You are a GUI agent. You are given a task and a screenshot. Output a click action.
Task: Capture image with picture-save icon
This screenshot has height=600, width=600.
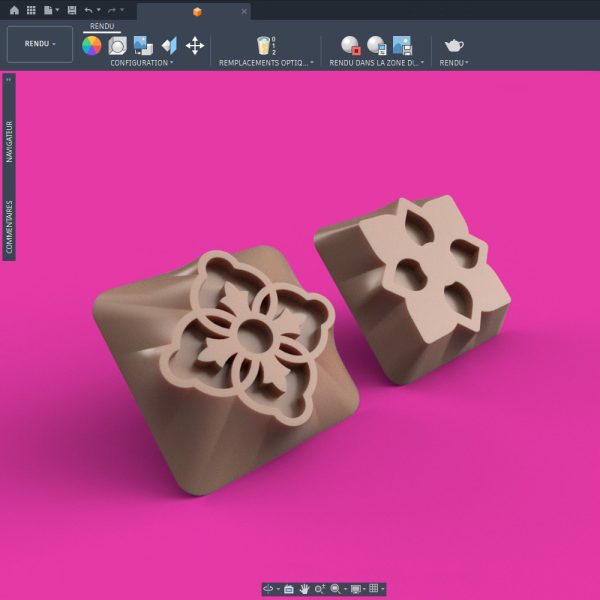[x=402, y=46]
